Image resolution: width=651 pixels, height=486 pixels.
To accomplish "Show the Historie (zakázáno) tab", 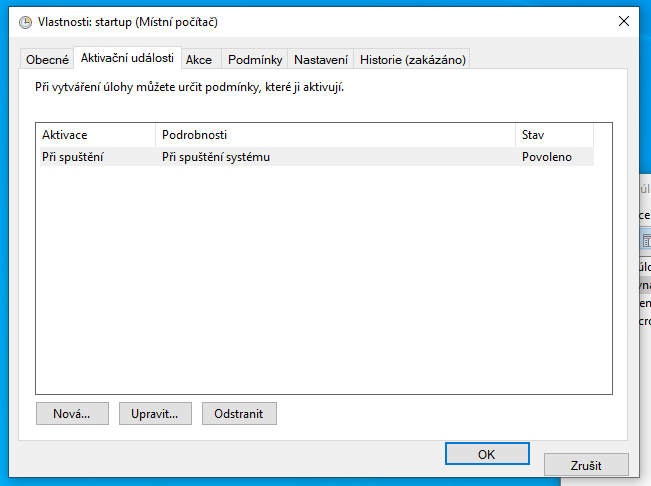I will coord(411,60).
